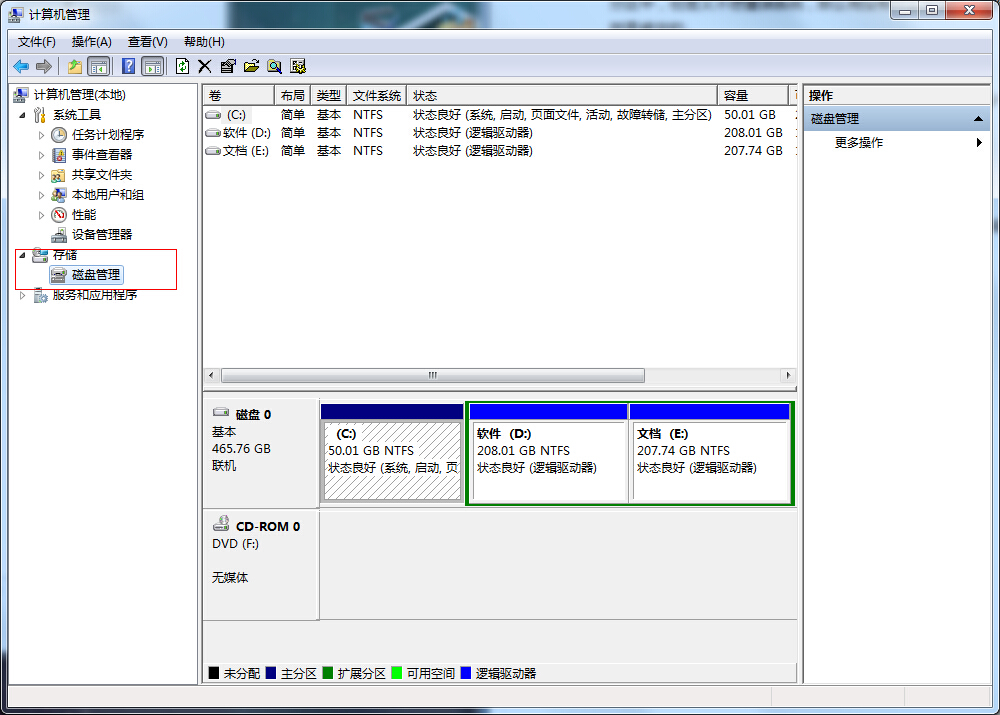1000x715 pixels.
Task: Click the magnifier explore toolbar icon
Action: tap(274, 66)
